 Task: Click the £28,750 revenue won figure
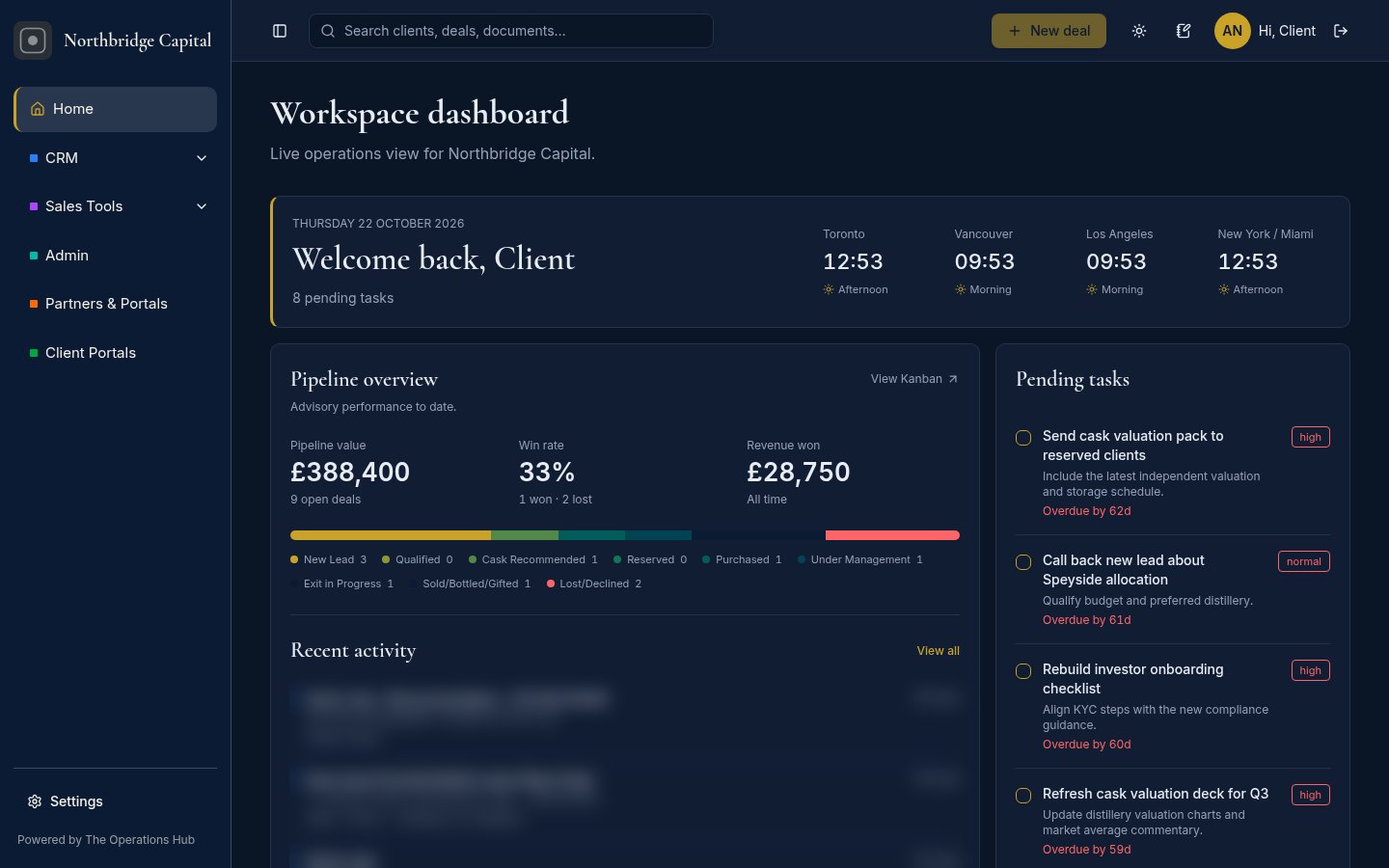coord(799,472)
